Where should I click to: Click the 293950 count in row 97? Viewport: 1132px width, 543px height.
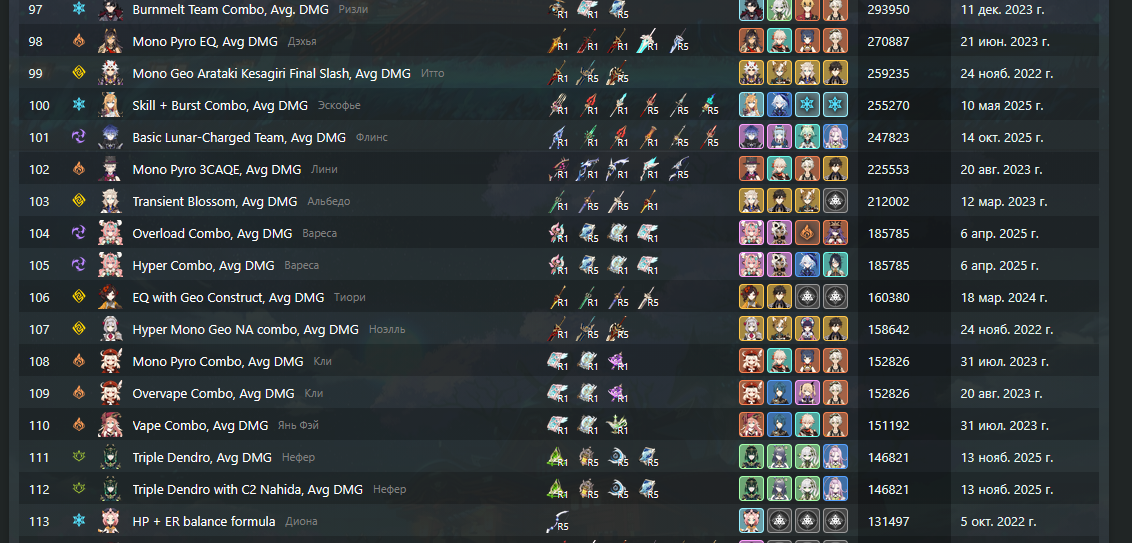click(889, 10)
